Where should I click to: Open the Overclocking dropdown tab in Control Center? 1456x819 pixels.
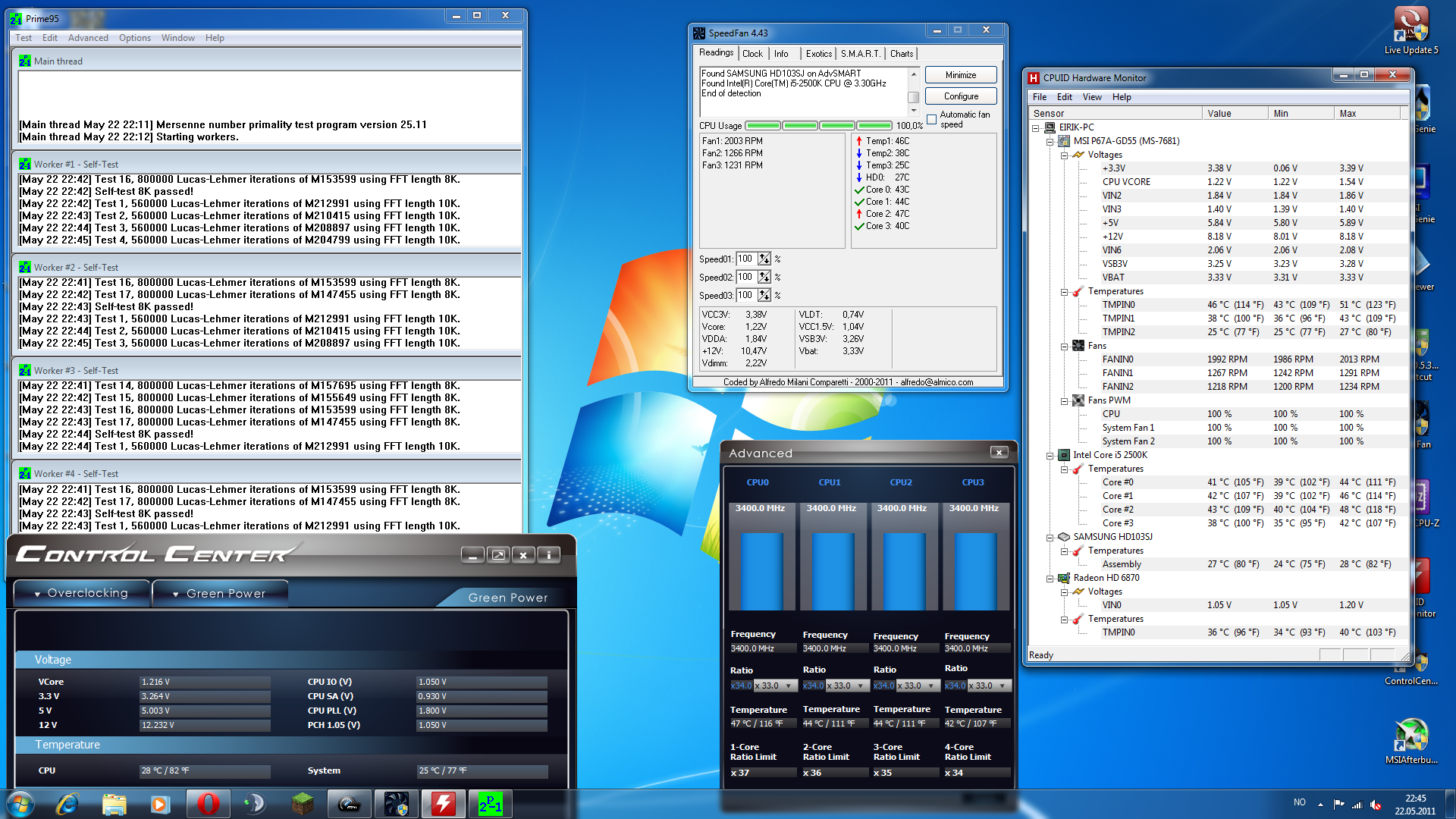pyautogui.click(x=81, y=593)
